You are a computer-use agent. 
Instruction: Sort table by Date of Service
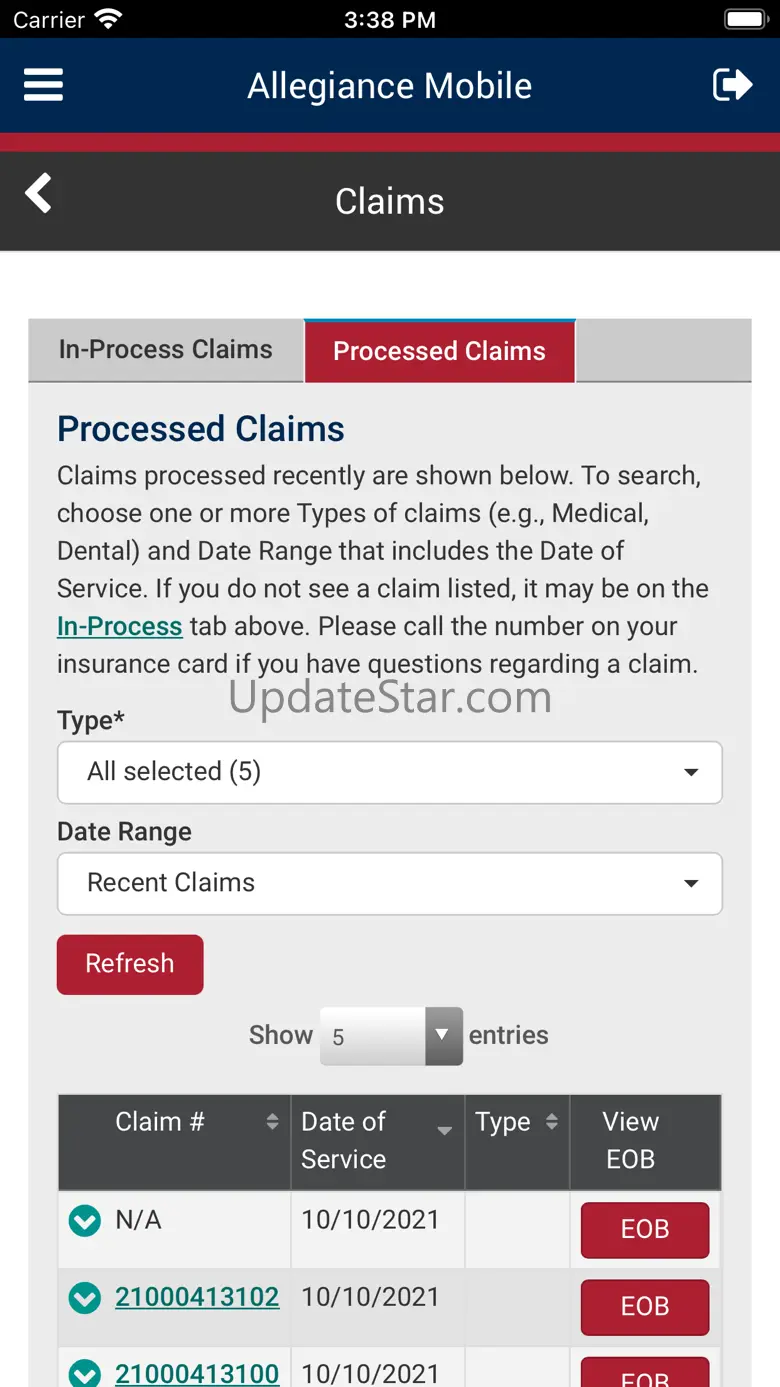377,1140
